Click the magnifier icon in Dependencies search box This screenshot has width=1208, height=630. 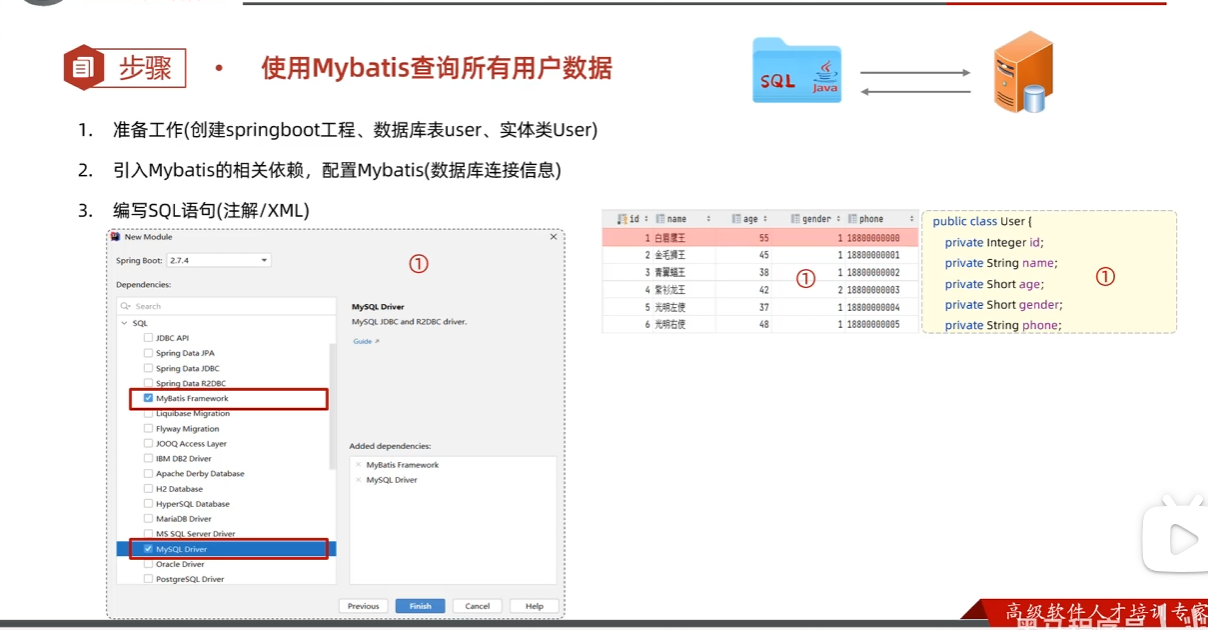(124, 304)
